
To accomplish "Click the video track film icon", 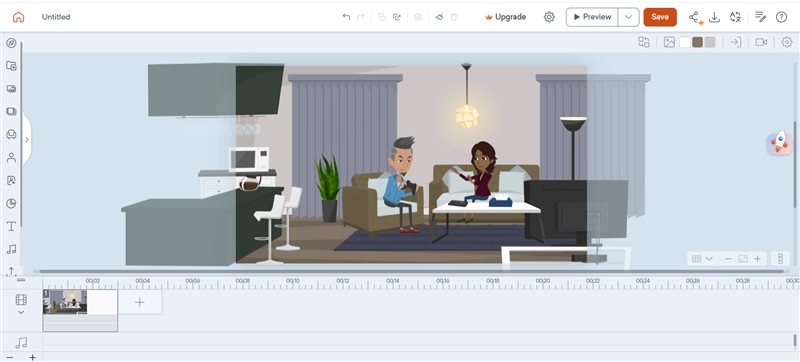I will pos(21,300).
